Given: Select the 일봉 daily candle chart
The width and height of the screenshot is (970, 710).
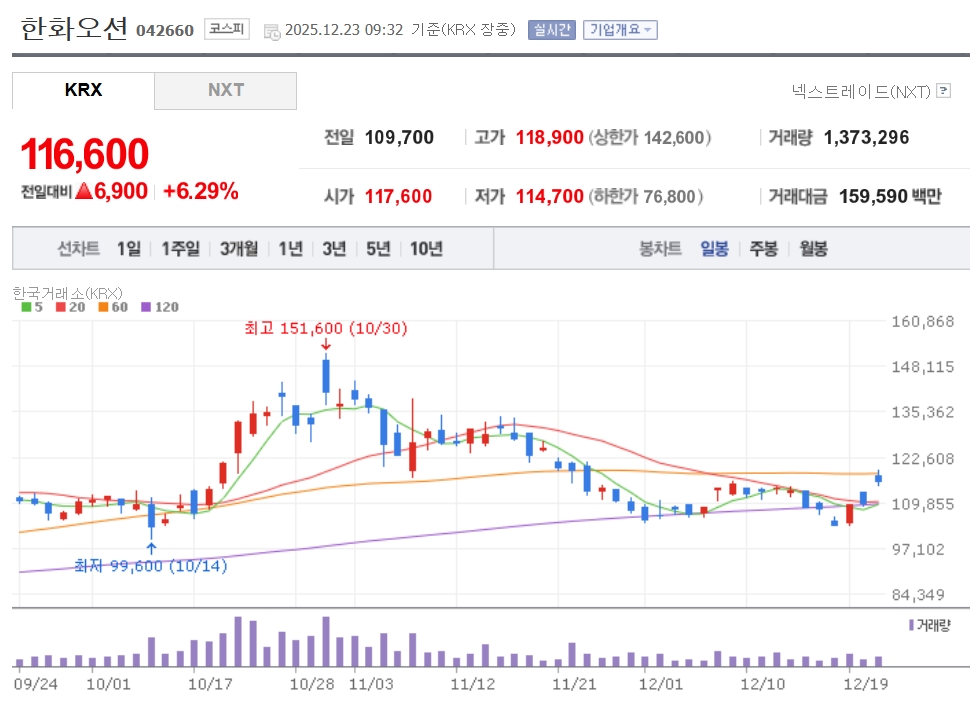Looking at the screenshot, I should (x=714, y=249).
